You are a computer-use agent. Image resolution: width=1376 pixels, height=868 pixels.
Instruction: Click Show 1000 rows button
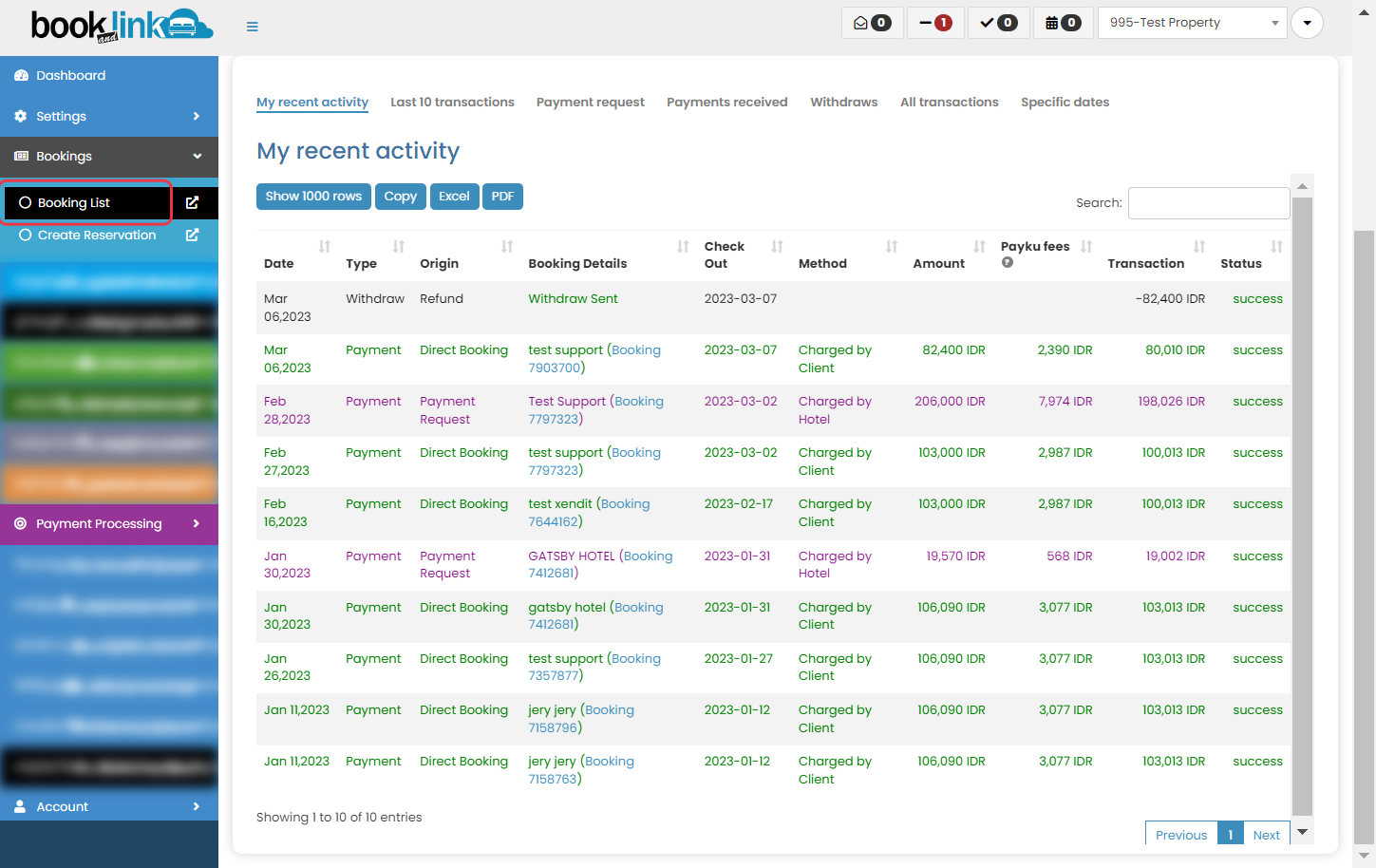click(x=314, y=196)
